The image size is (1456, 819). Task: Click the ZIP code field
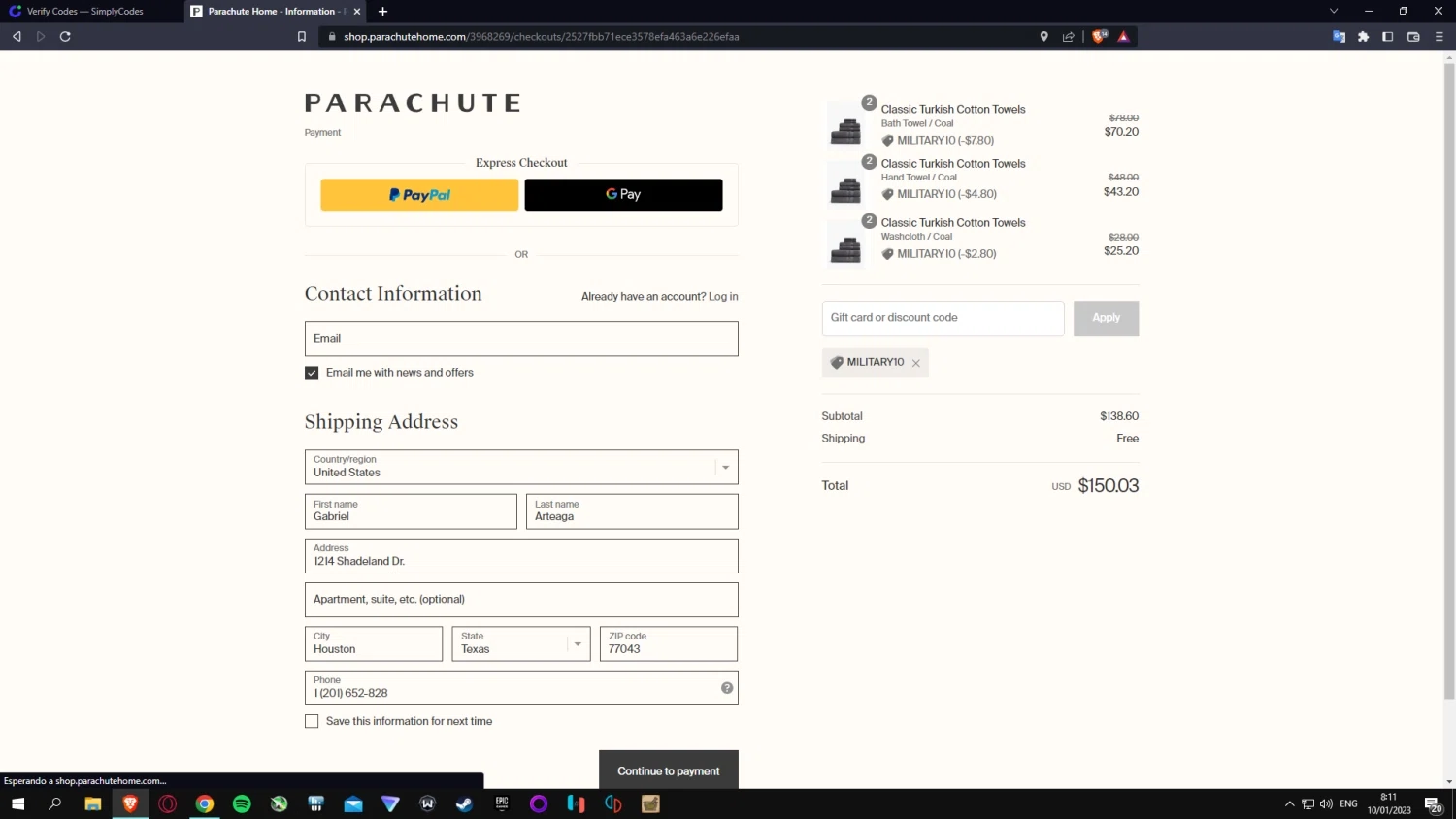pyautogui.click(x=669, y=643)
